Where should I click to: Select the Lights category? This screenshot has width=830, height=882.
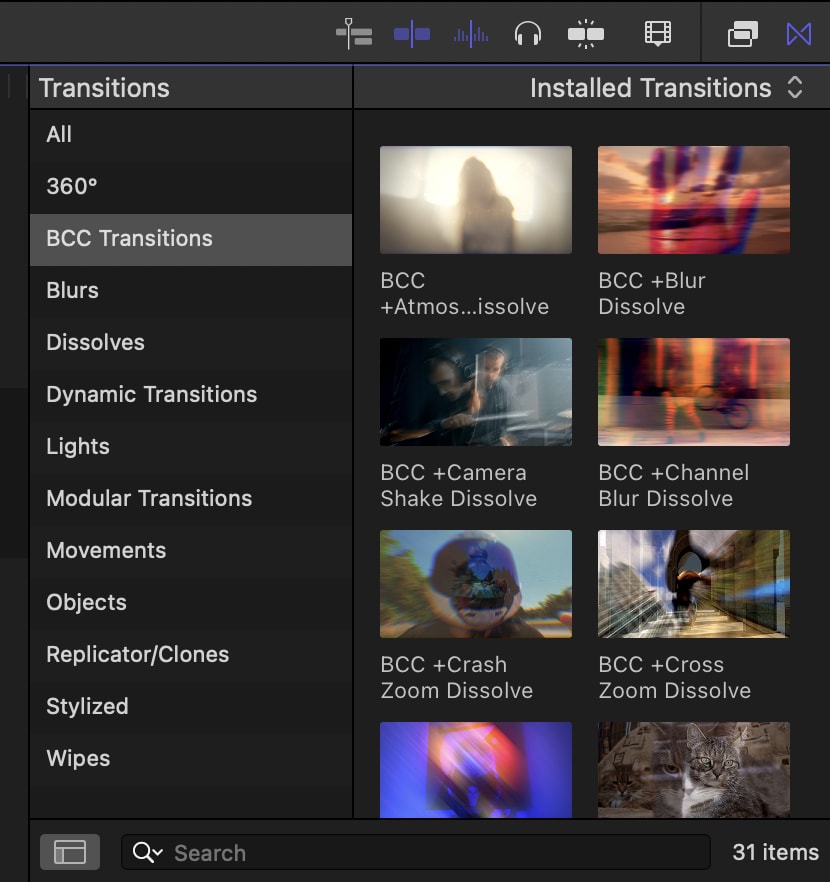(191, 447)
